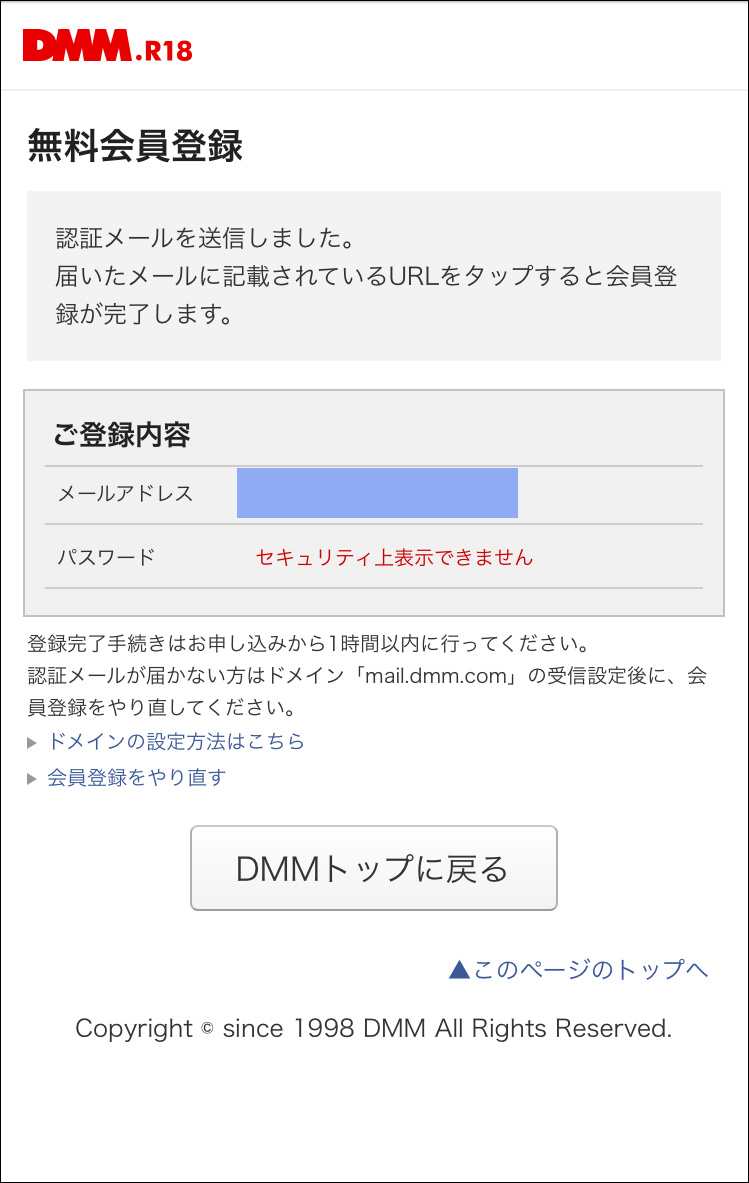Screen dimensions: 749x1183
Task: Click triangle bullet beside ドメインの設定方法はこちら
Action: 33,743
